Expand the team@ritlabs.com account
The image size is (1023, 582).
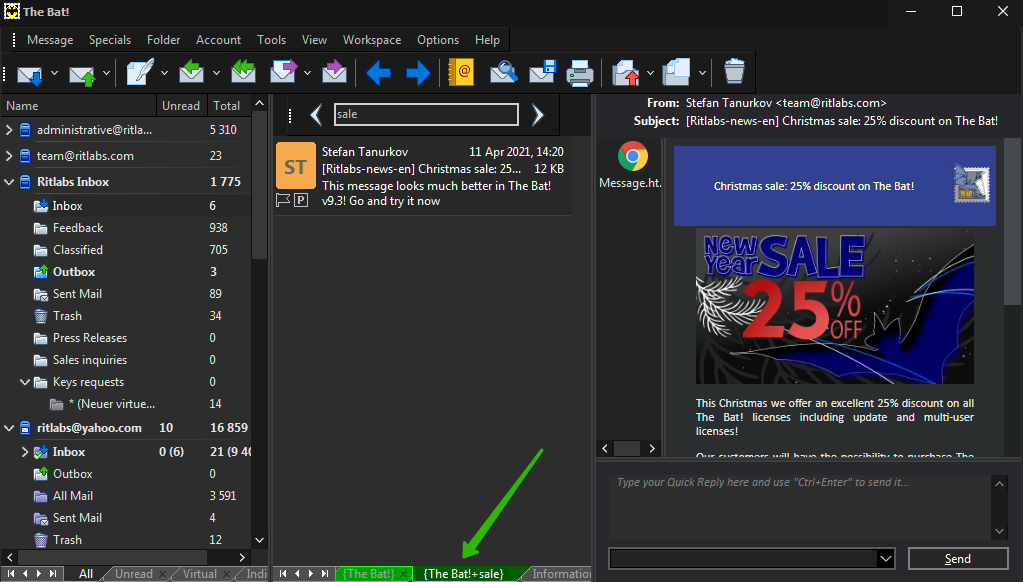pyautogui.click(x=9, y=156)
